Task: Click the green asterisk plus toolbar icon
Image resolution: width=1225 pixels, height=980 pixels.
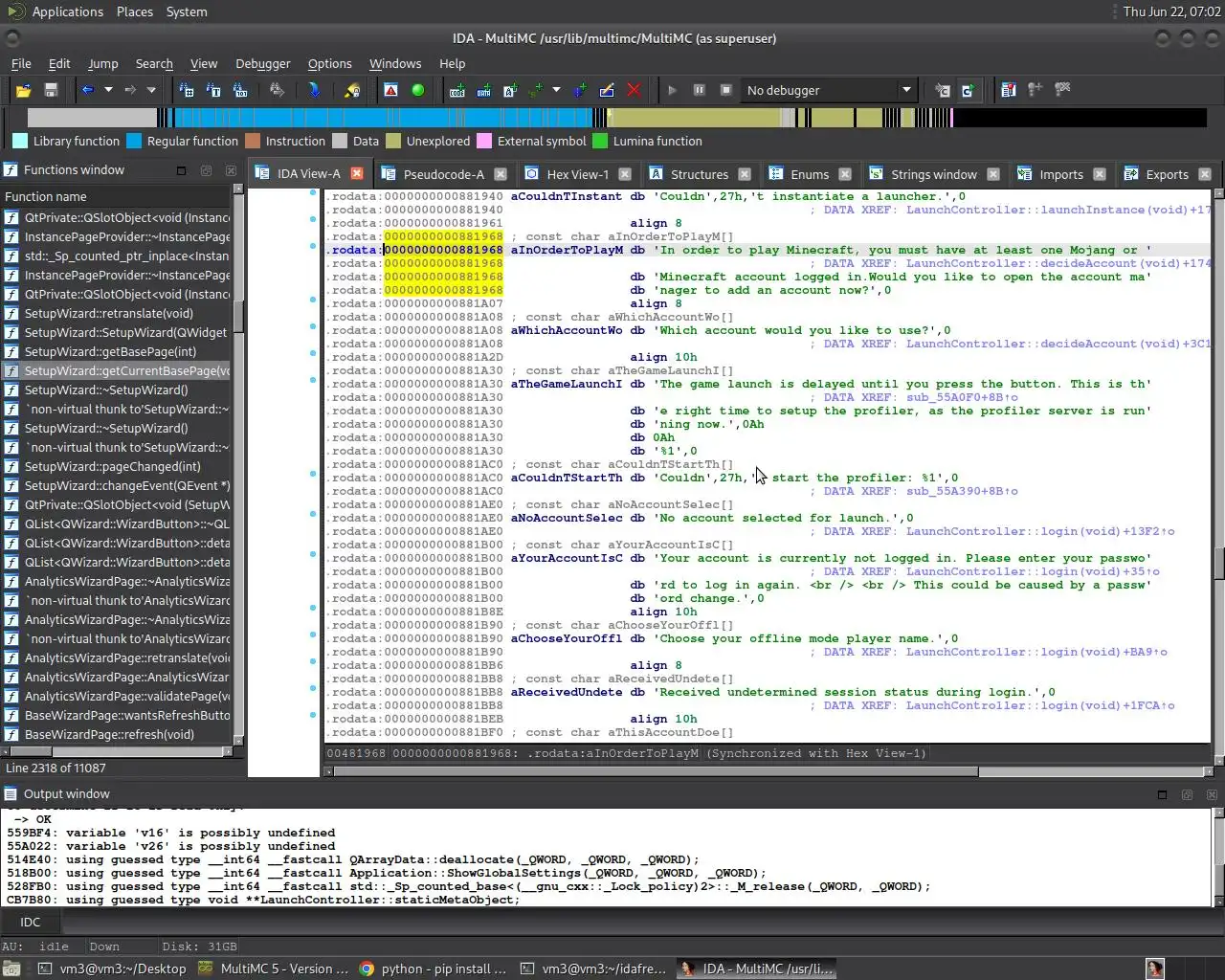Action: click(536, 90)
